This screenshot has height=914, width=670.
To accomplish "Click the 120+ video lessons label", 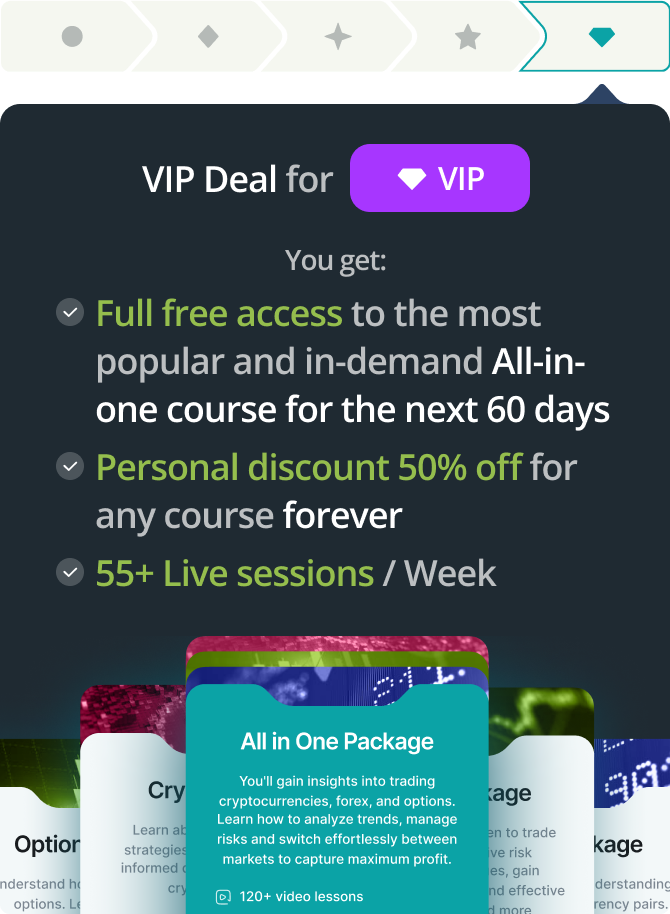I will tap(301, 897).
